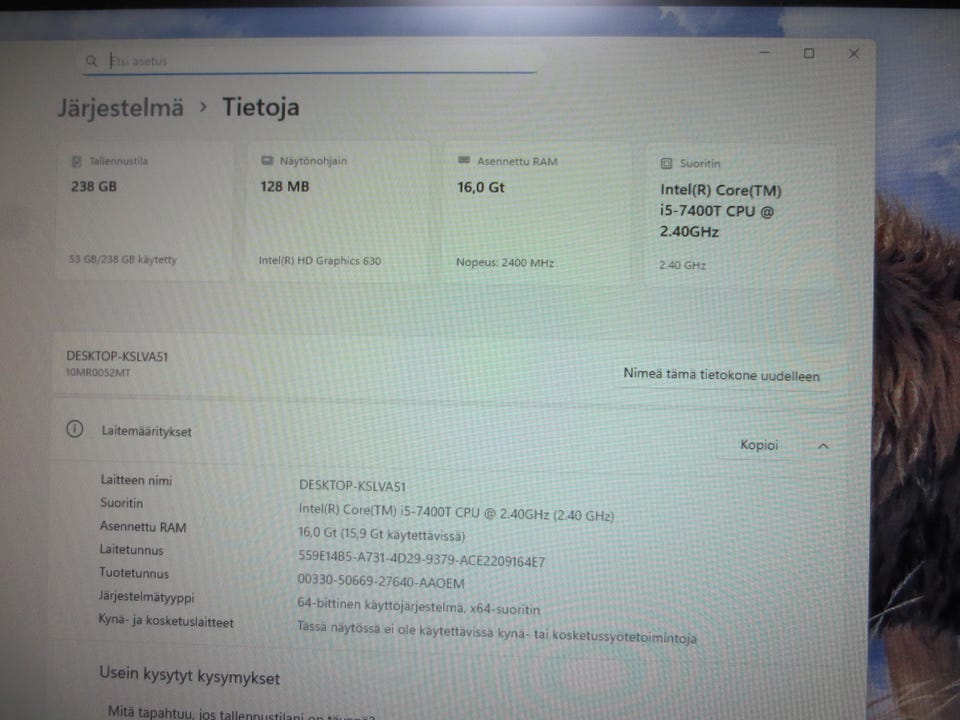Click the Näytönohjain graphics card icon
960x720 pixels.
(x=267, y=160)
